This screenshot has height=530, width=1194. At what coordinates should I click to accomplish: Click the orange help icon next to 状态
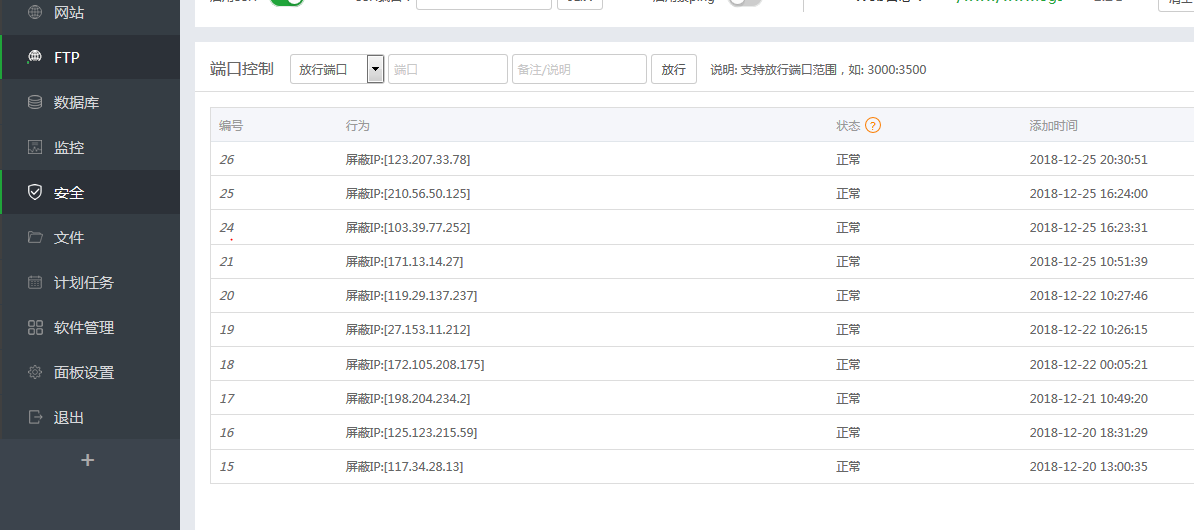pos(873,126)
